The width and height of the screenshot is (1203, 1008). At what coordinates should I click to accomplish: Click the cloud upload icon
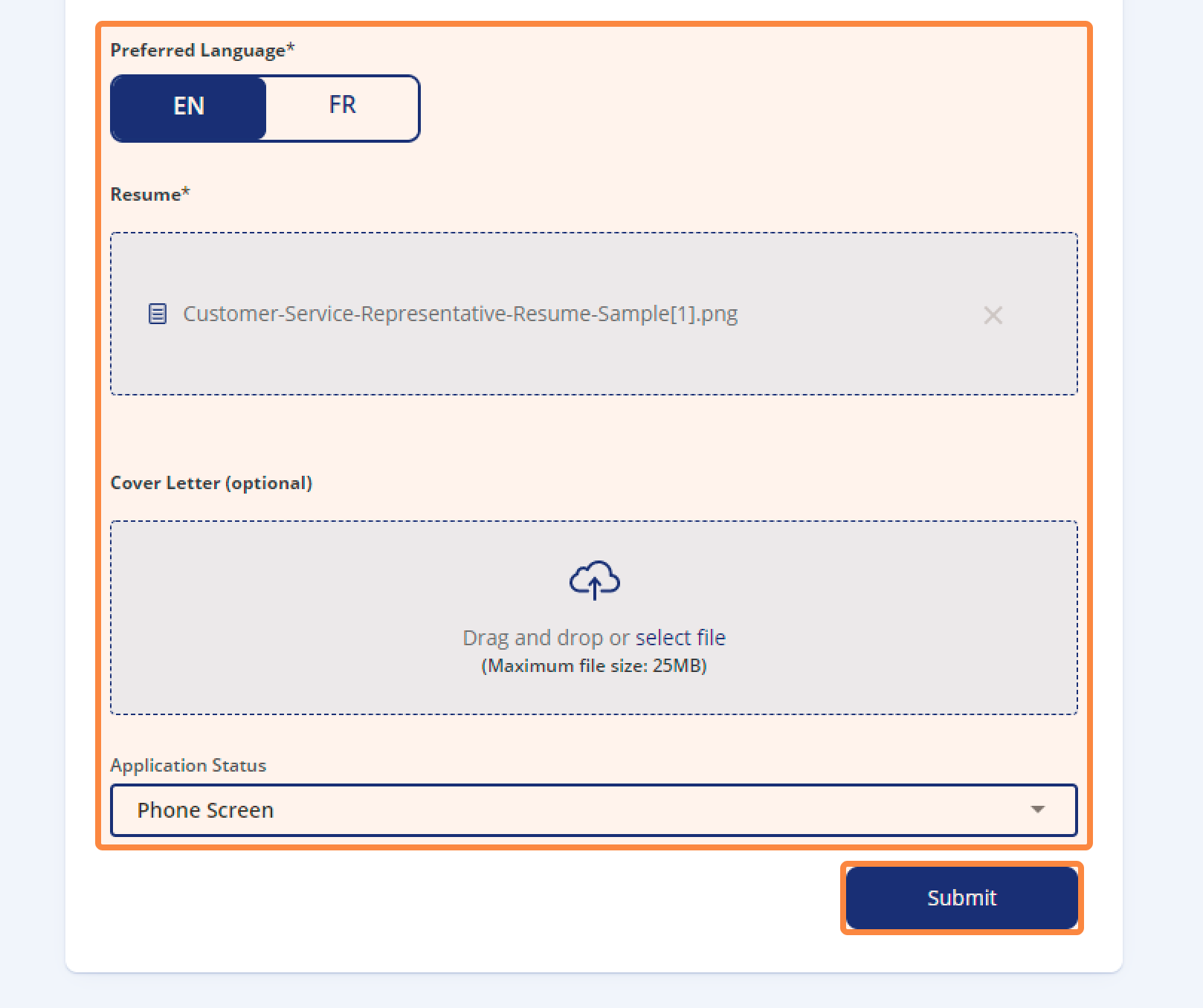594,580
